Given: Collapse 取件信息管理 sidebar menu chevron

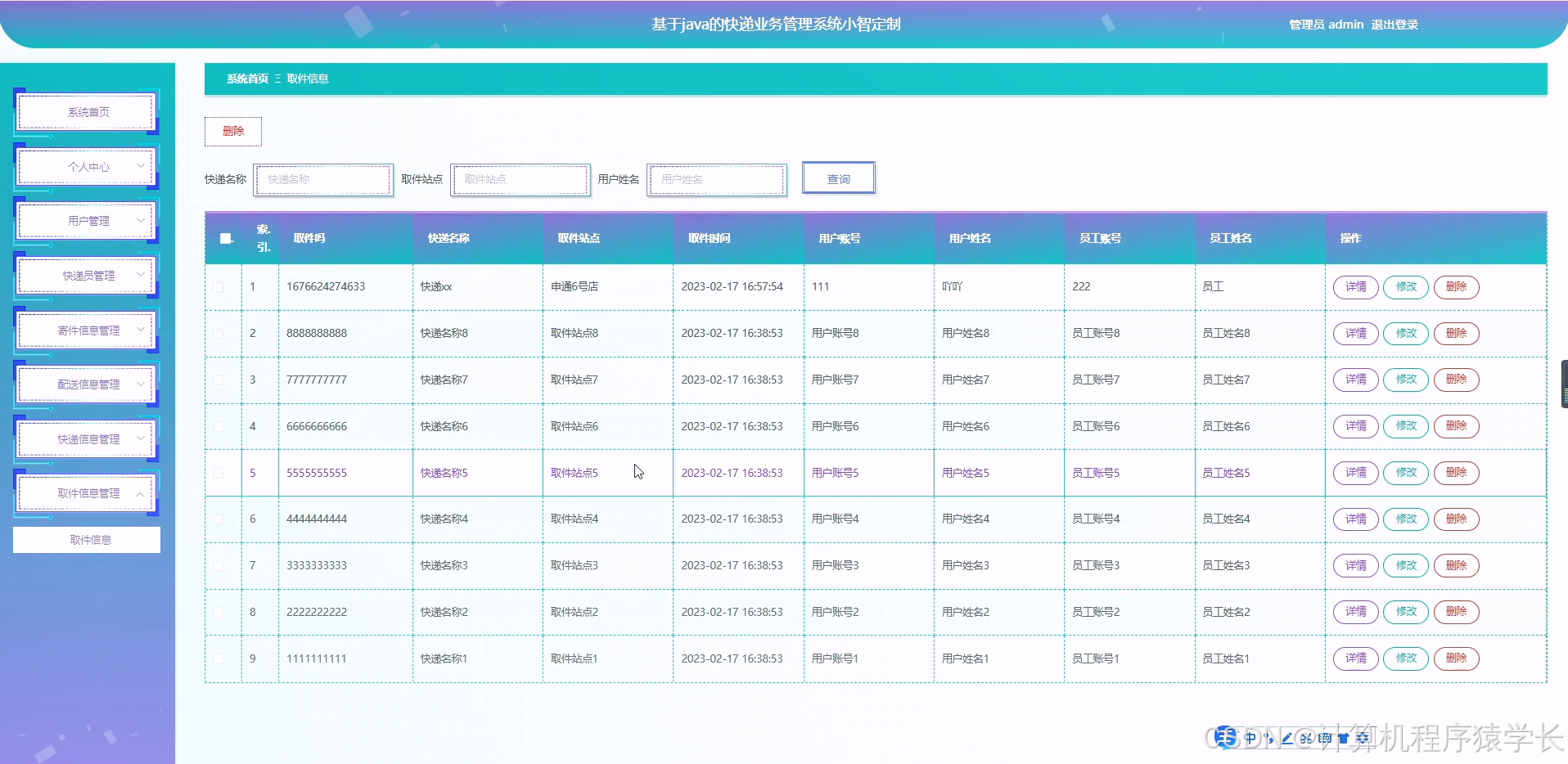Looking at the screenshot, I should (140, 493).
